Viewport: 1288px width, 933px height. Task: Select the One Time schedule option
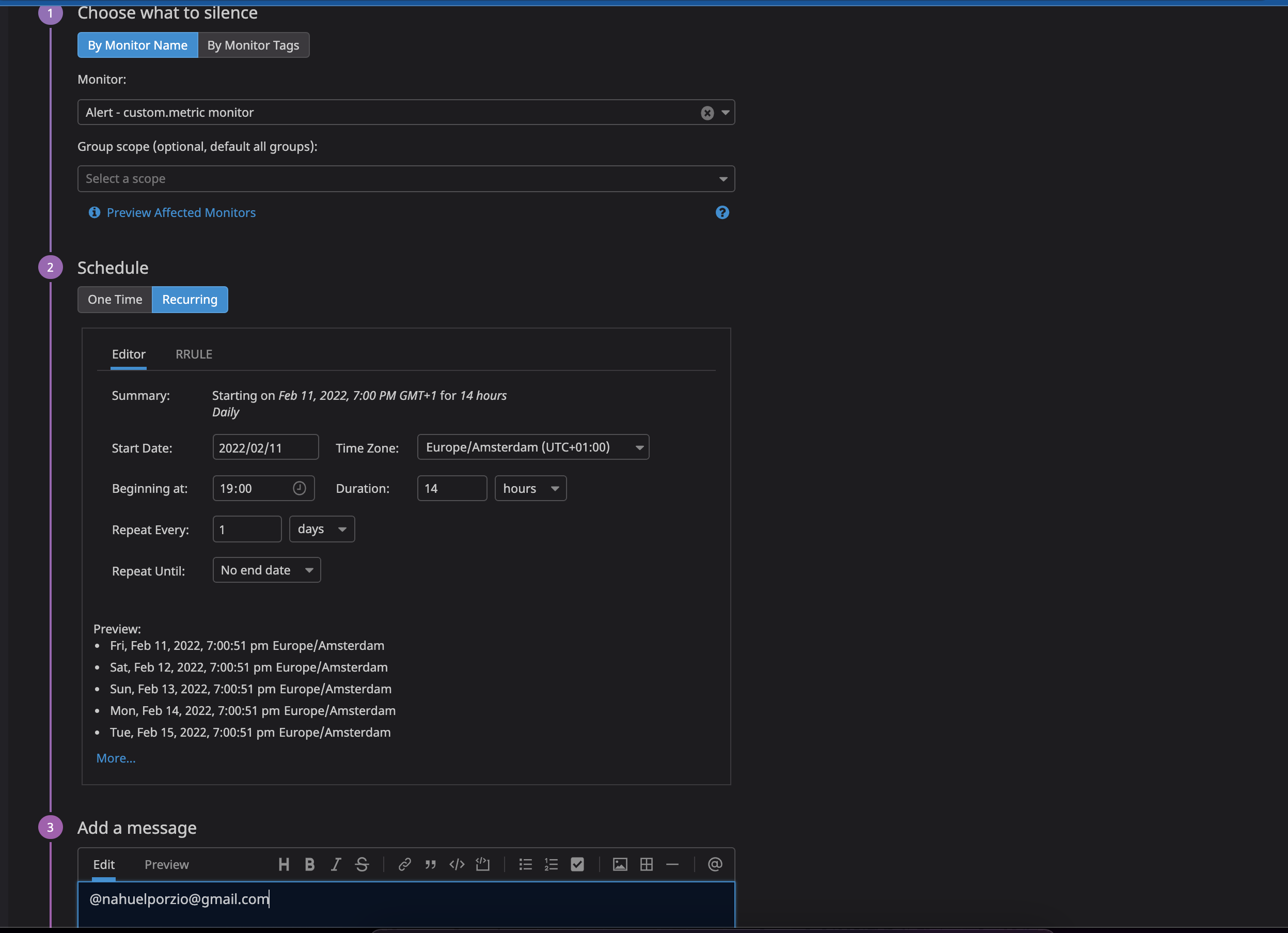coord(115,300)
